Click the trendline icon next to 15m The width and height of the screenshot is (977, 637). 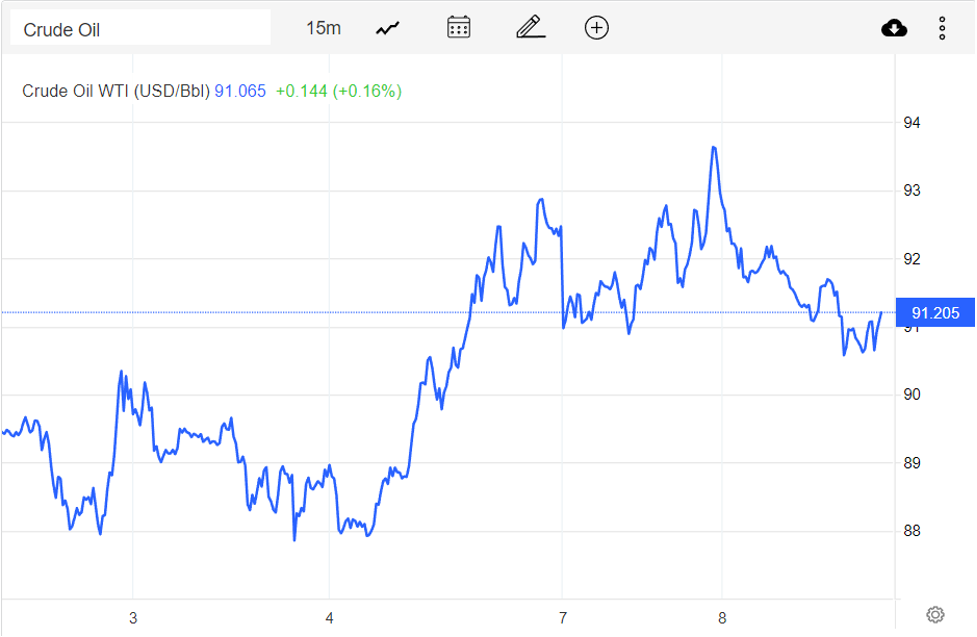coord(386,27)
